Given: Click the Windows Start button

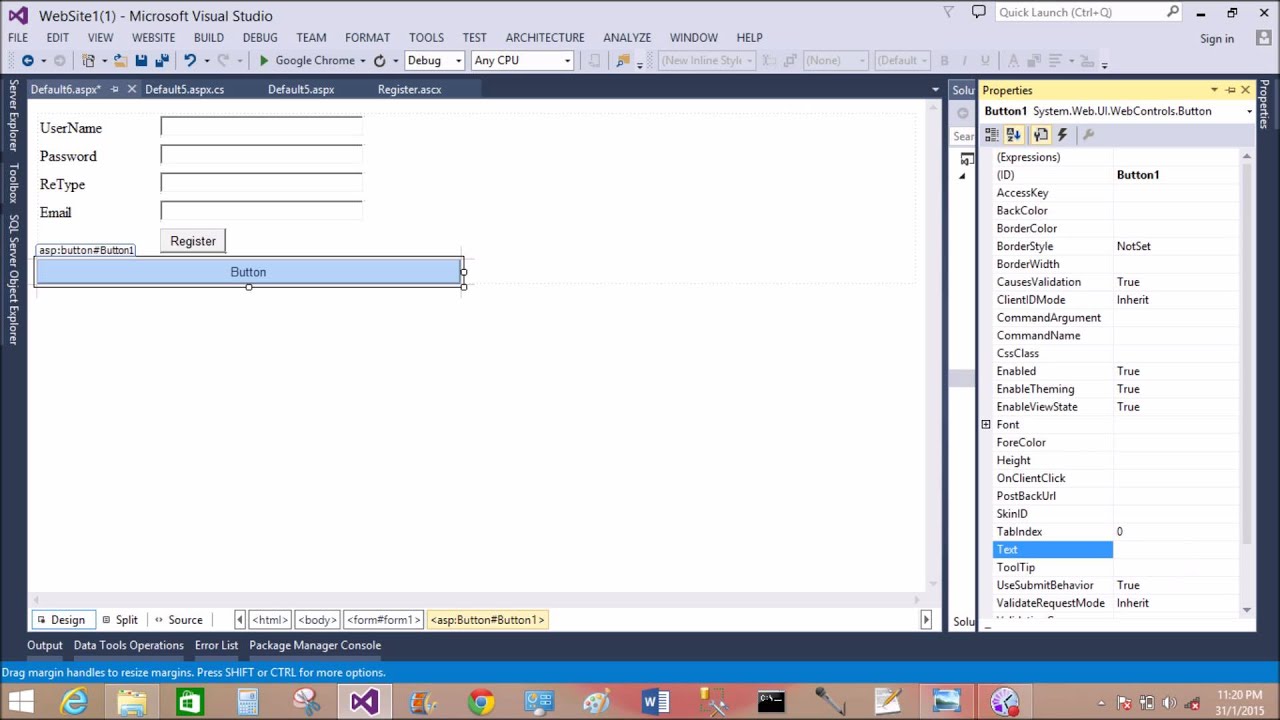Looking at the screenshot, I should click(x=20, y=702).
